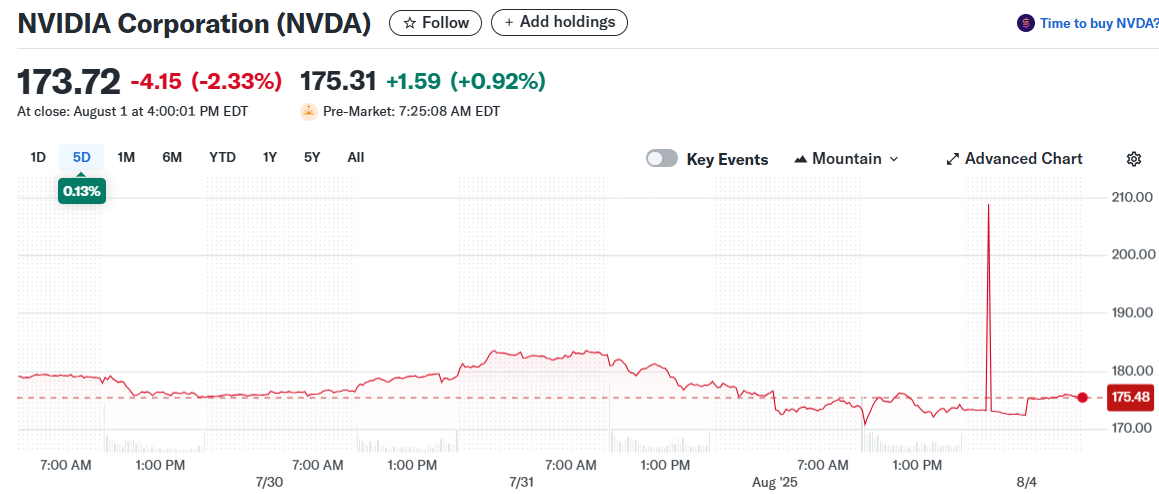The height and width of the screenshot is (494, 1159).
Task: Click the star icon in Follow button
Action: tap(410, 23)
